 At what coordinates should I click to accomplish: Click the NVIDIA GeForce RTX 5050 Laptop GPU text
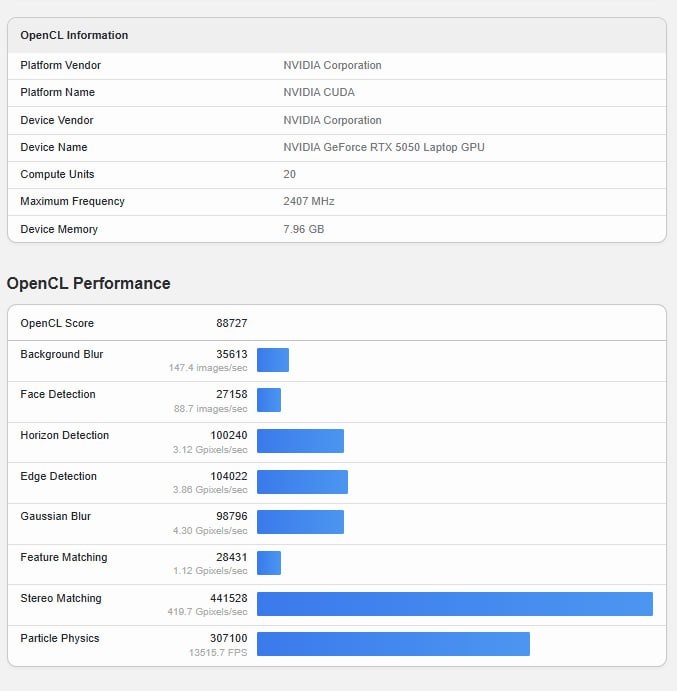pyautogui.click(x=384, y=147)
